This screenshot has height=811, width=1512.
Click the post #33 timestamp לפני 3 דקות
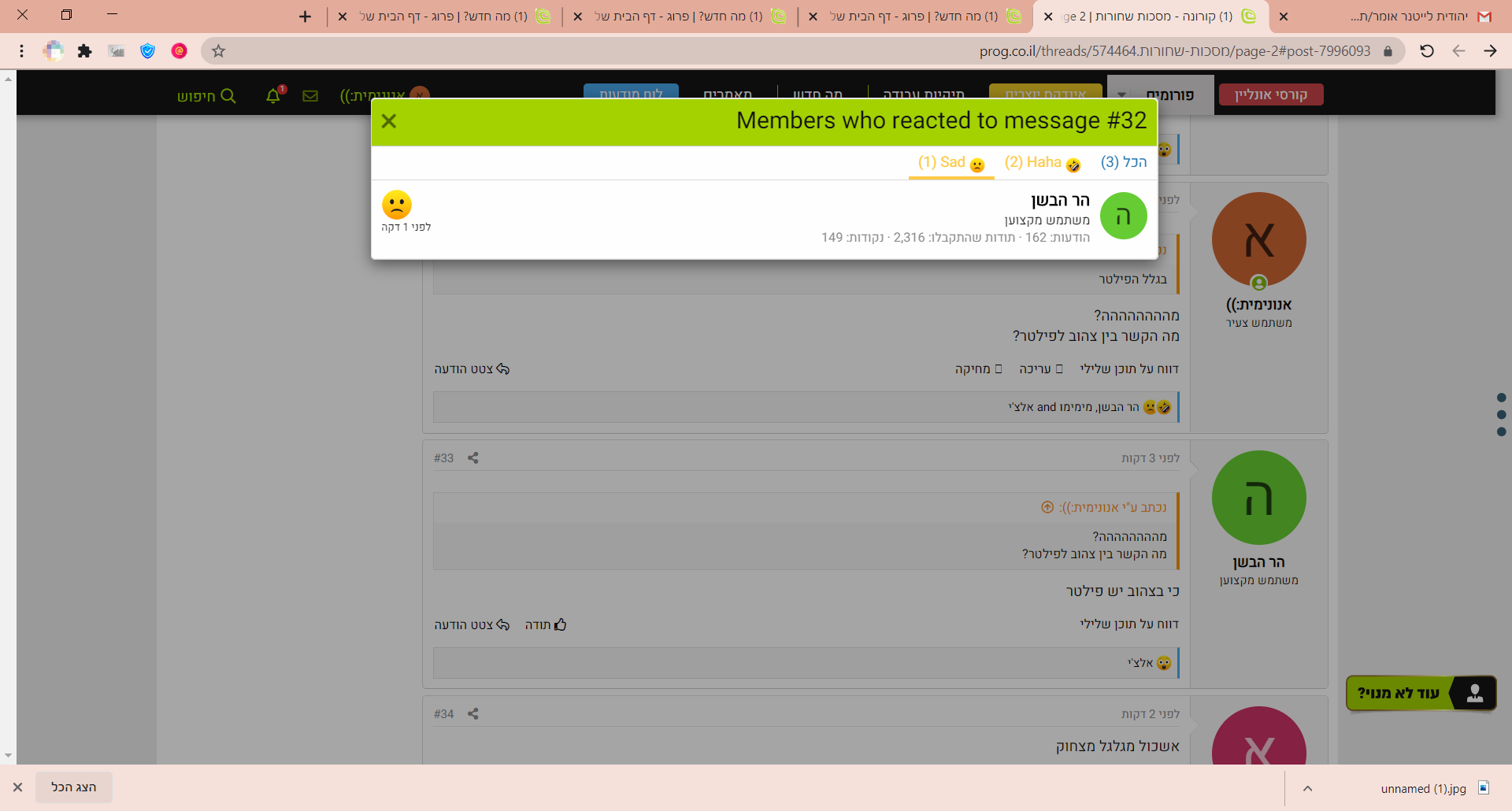[x=1151, y=458]
